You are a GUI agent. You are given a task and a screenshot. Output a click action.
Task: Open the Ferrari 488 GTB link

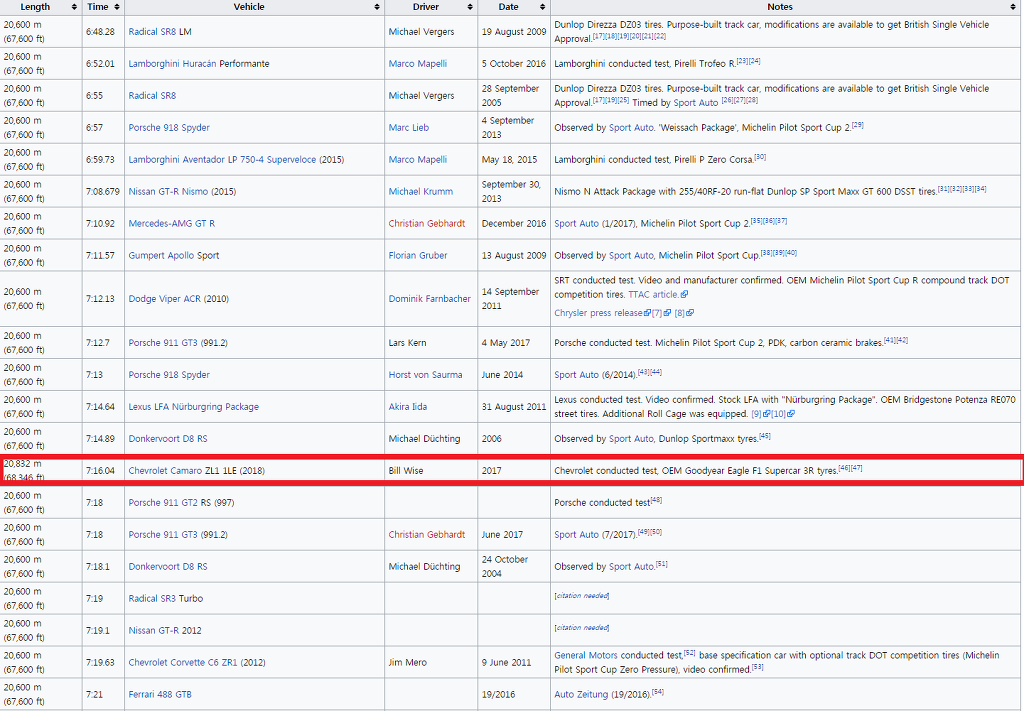[160, 695]
